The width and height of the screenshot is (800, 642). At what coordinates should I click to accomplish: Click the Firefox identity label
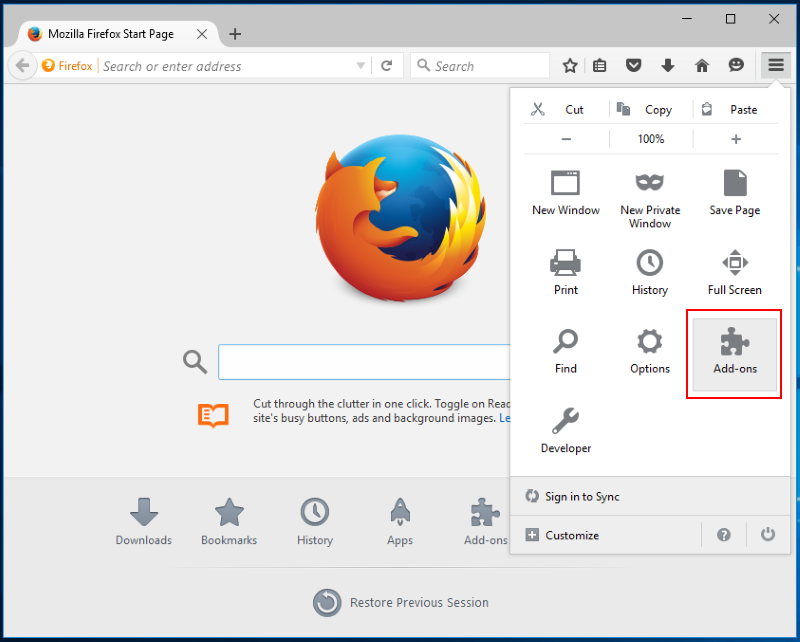click(68, 66)
